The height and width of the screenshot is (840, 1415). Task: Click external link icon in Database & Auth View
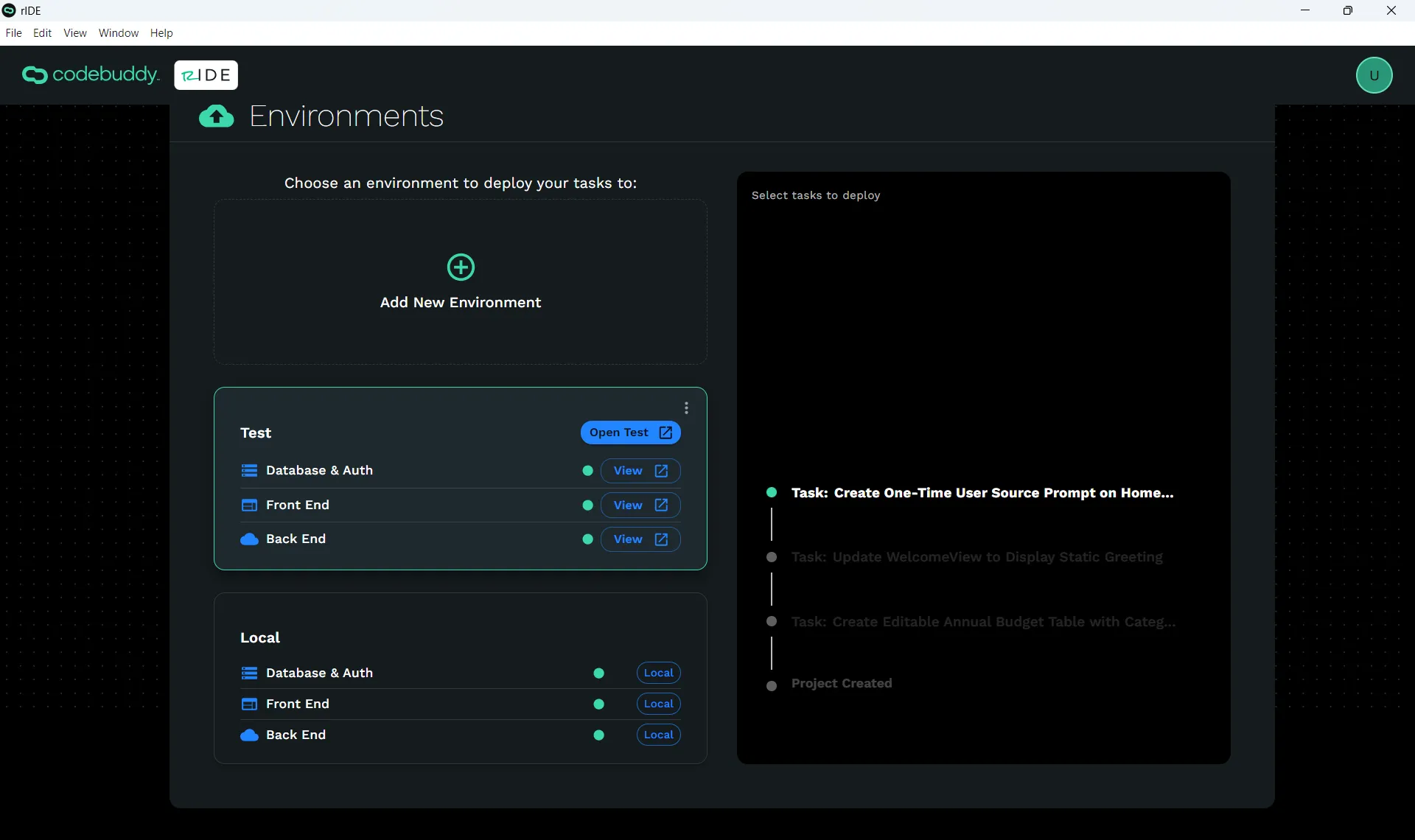(661, 471)
